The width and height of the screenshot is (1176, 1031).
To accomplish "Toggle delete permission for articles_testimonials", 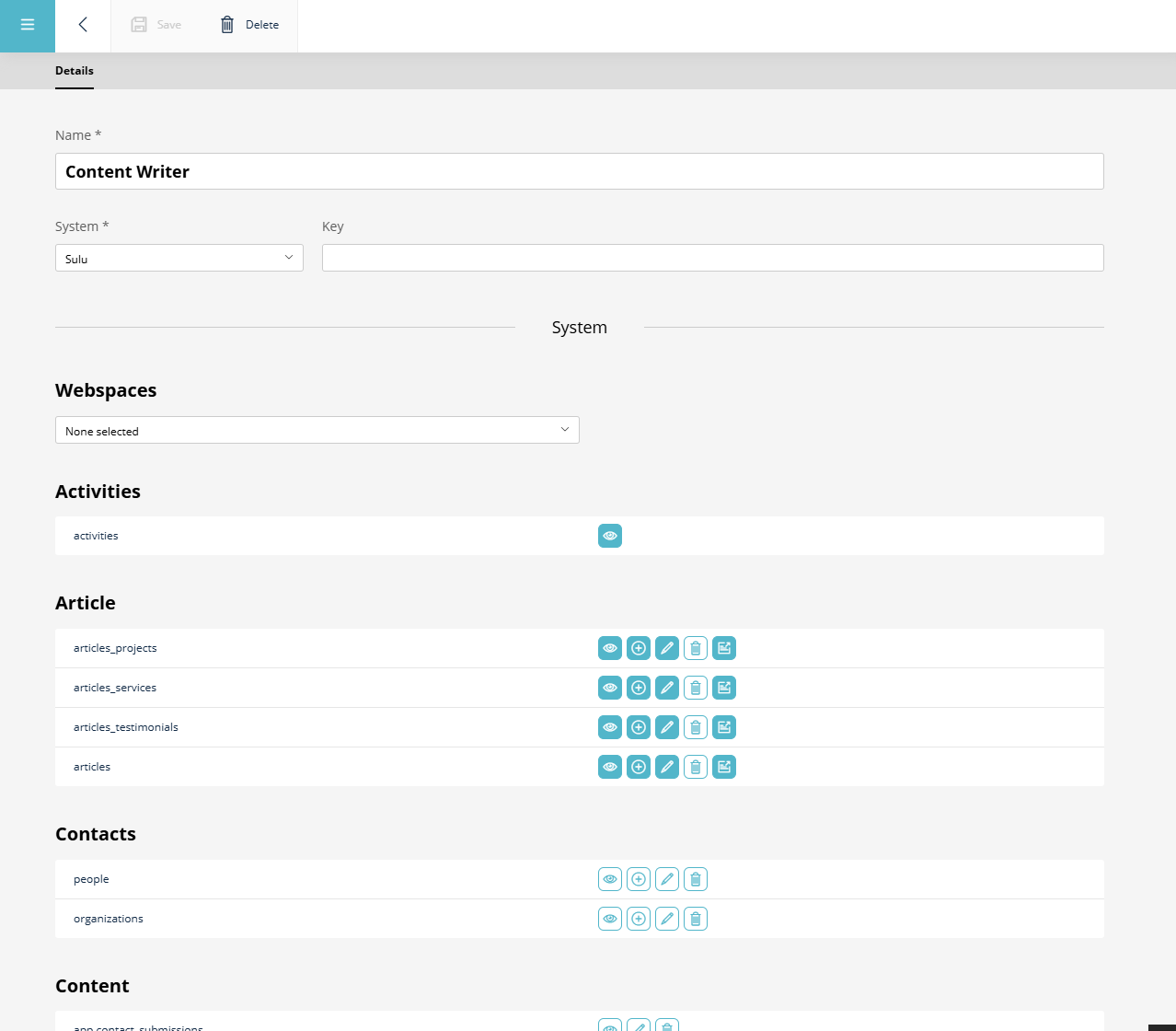I will (696, 727).
